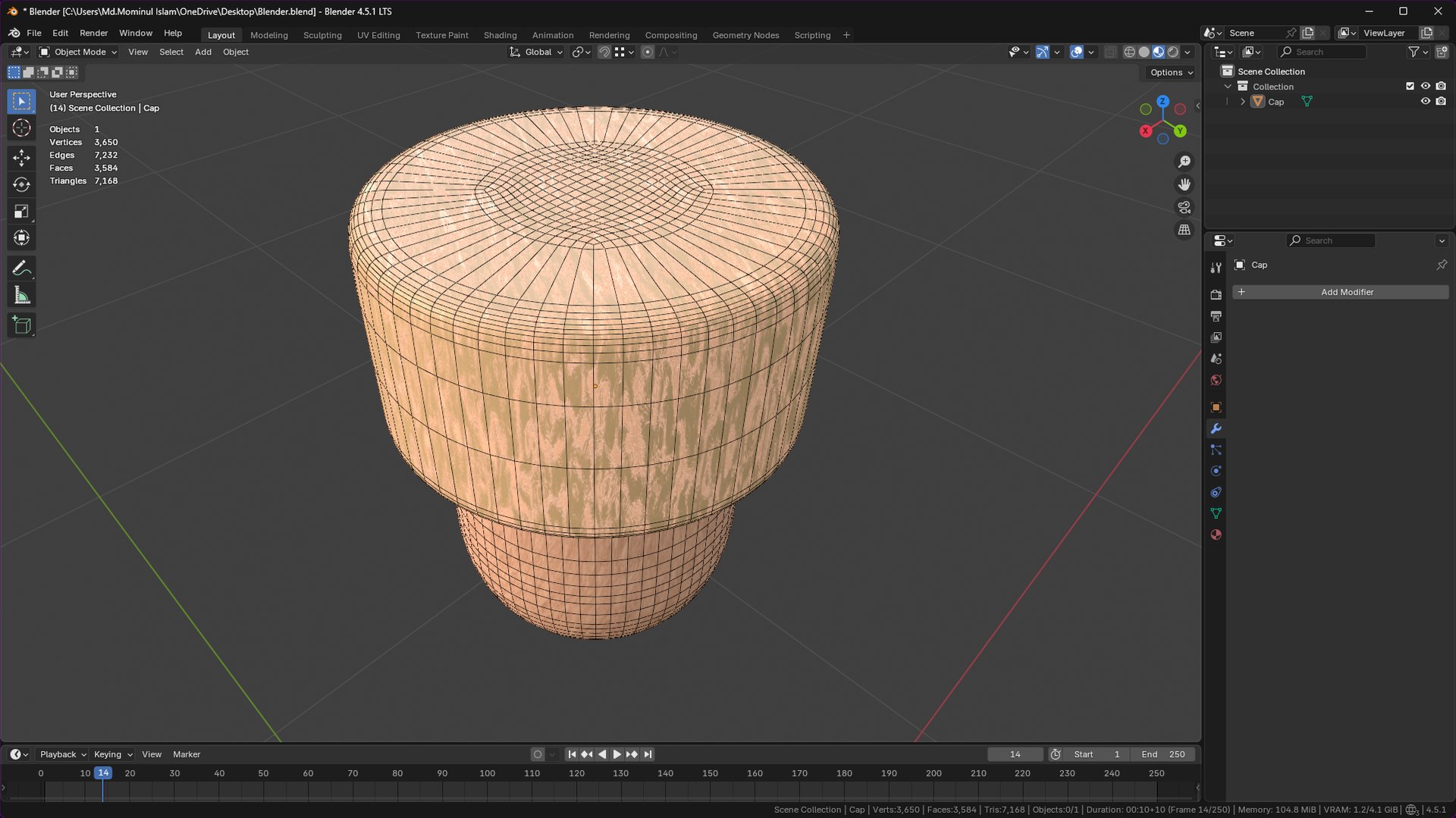Open outliner filter dropdown

(1418, 52)
